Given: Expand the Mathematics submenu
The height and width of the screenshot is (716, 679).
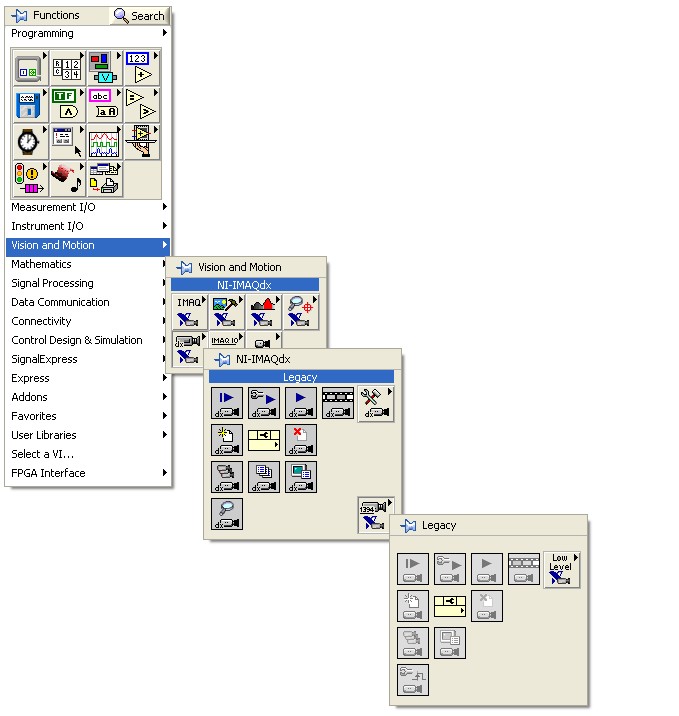Looking at the screenshot, I should 88,264.
